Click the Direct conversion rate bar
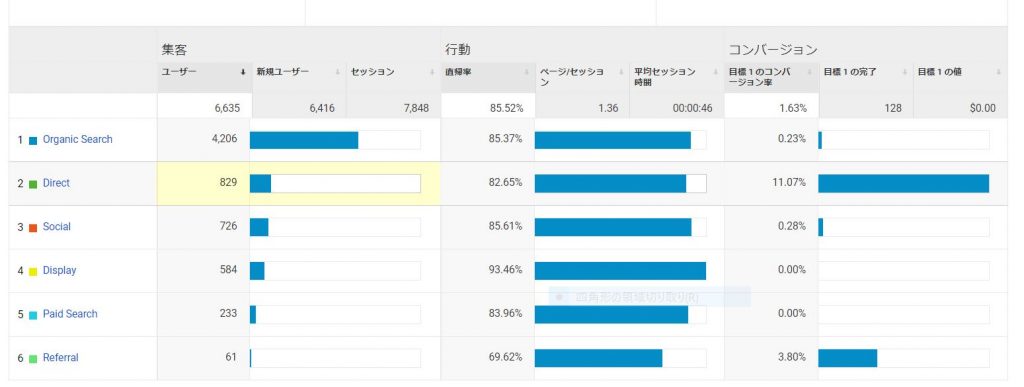1024x387 pixels. click(903, 183)
